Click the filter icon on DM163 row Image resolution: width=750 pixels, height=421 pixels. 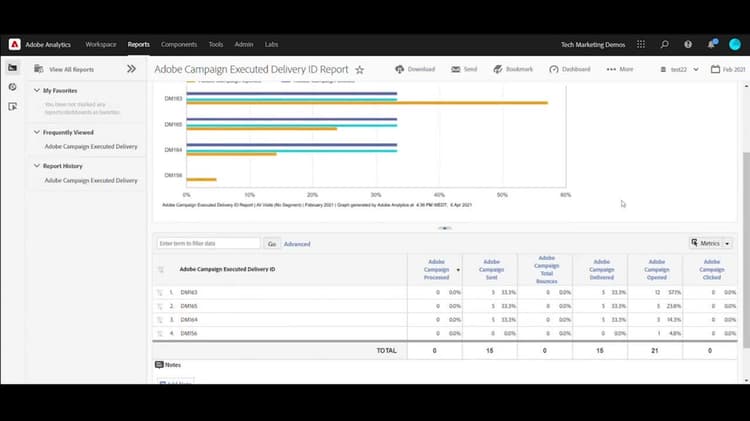tap(160, 292)
